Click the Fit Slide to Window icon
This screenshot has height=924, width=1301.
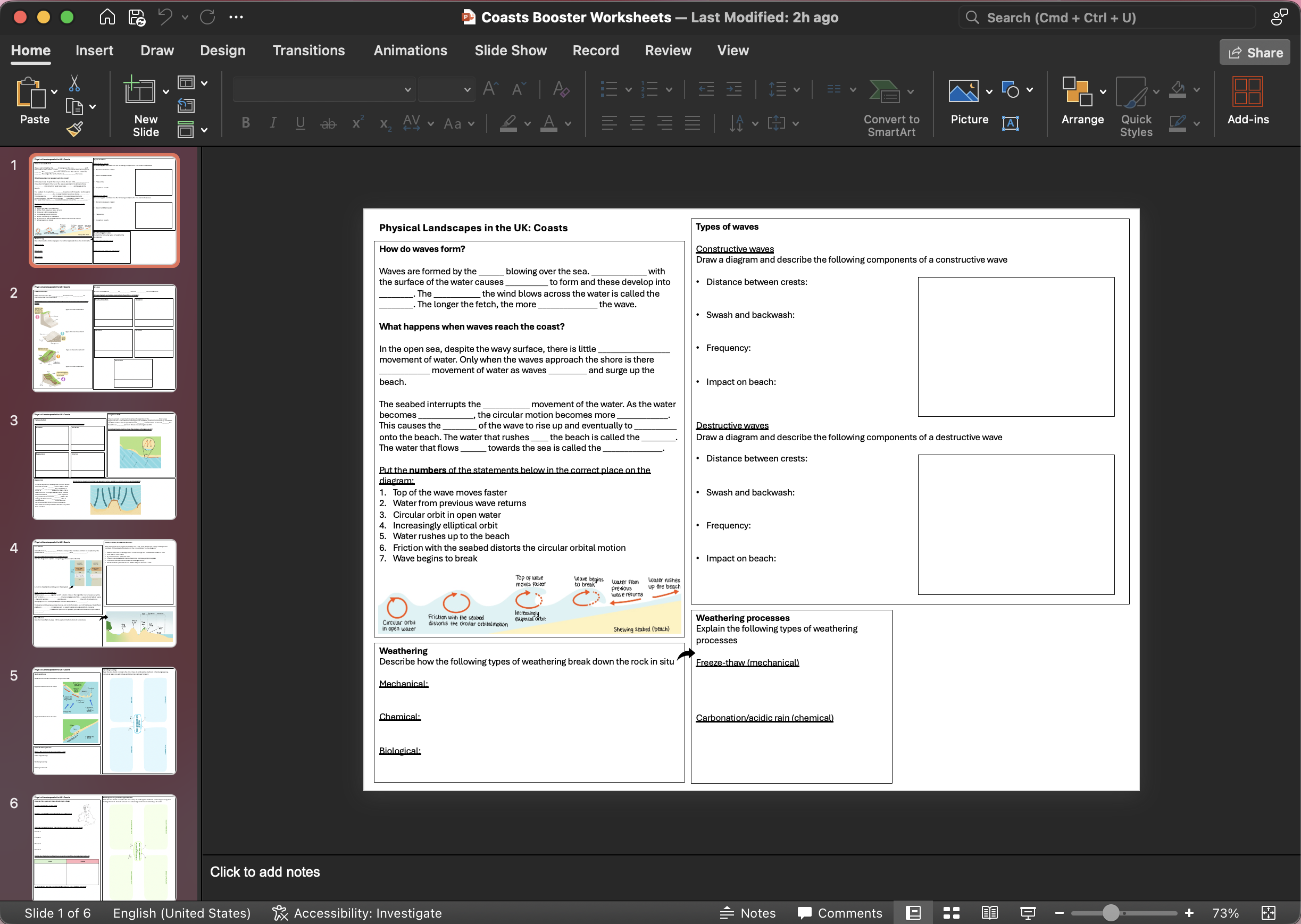tap(1268, 913)
